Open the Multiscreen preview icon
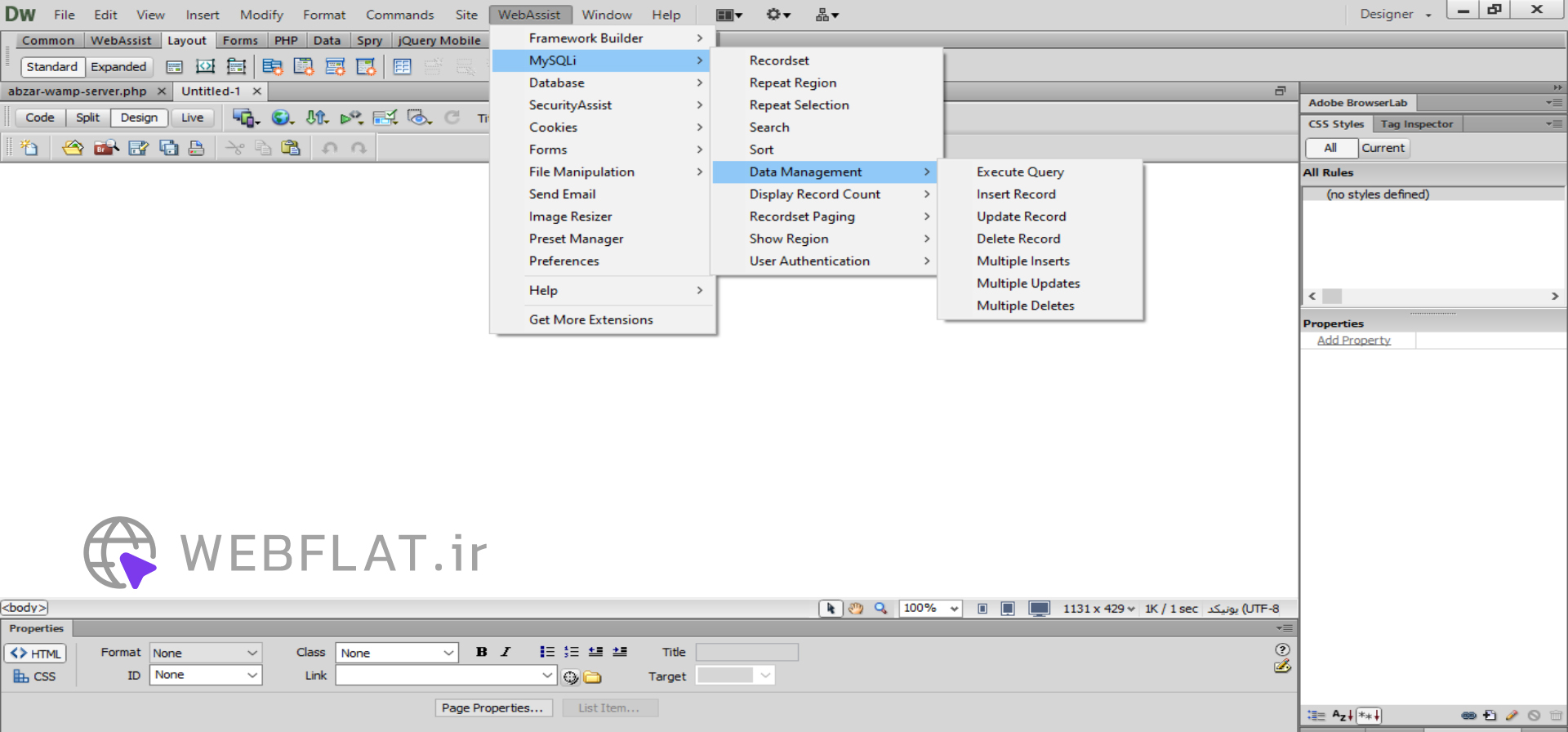The height and width of the screenshot is (732, 1568). tap(245, 118)
